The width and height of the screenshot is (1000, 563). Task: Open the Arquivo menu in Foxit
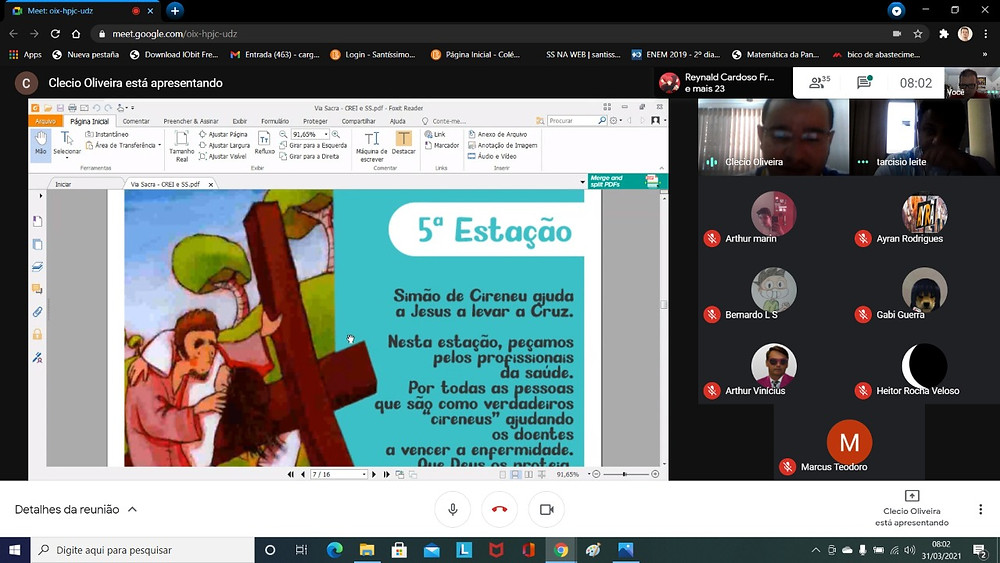tap(45, 121)
